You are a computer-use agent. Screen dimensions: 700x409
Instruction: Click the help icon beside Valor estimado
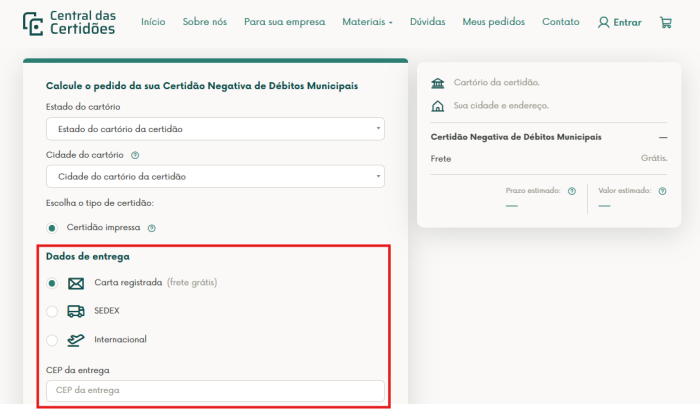tap(663, 190)
